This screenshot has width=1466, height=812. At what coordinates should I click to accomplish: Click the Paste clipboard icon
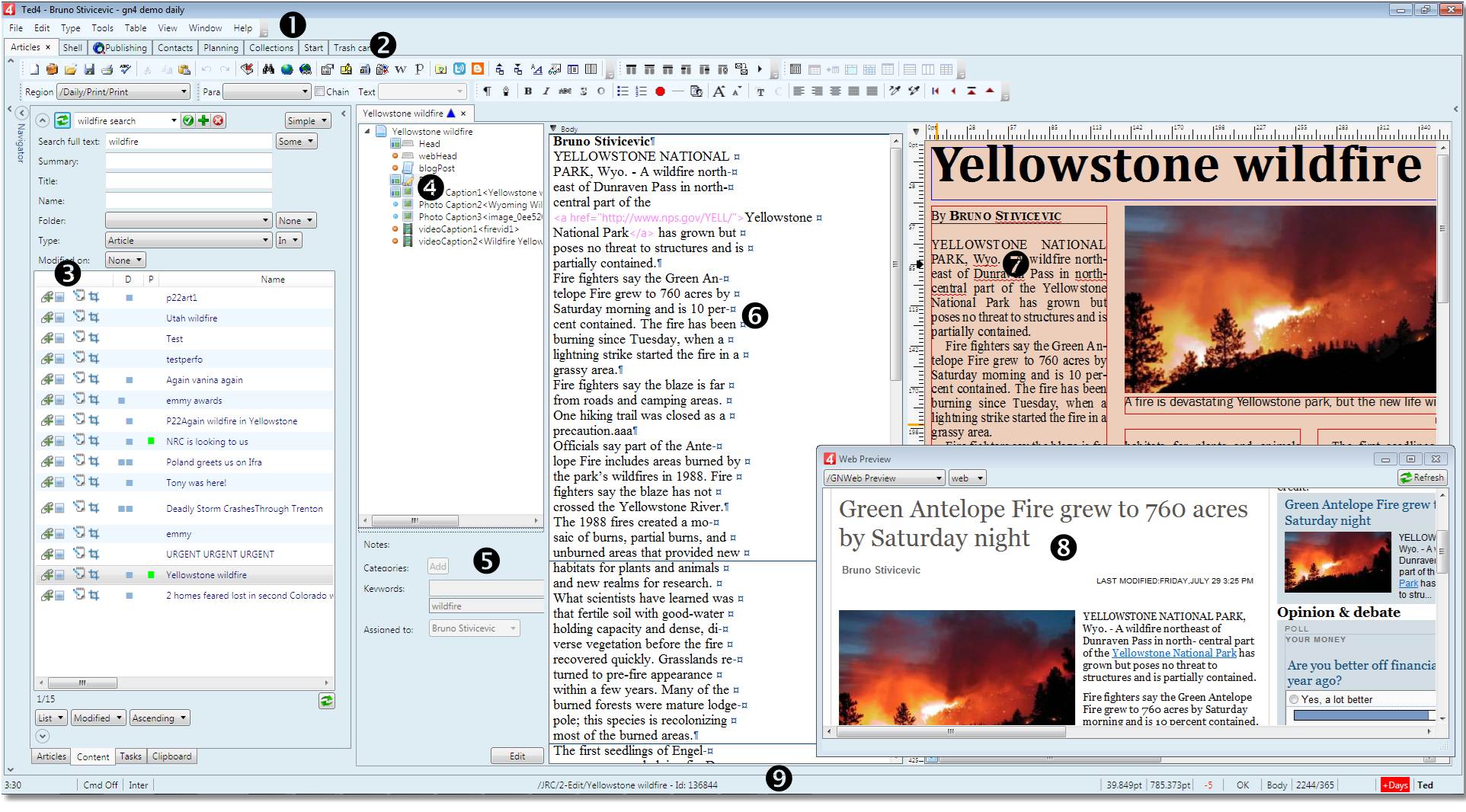(x=184, y=69)
